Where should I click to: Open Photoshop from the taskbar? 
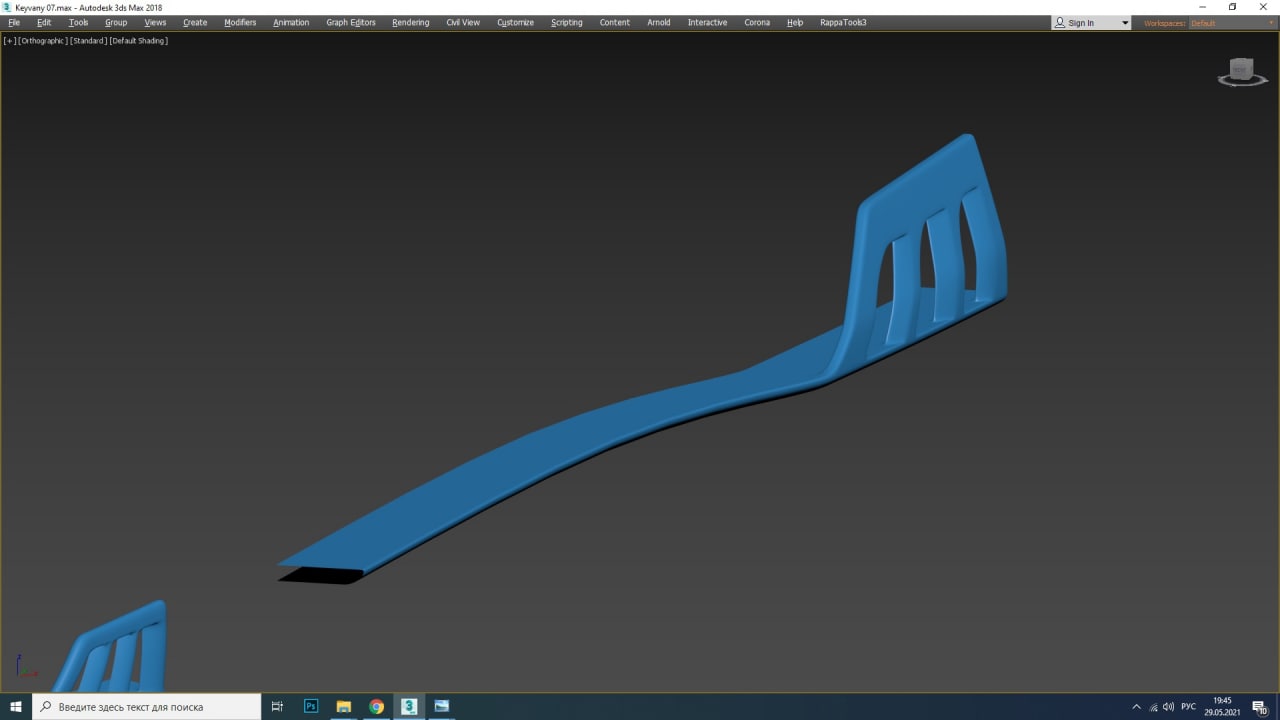(x=311, y=706)
